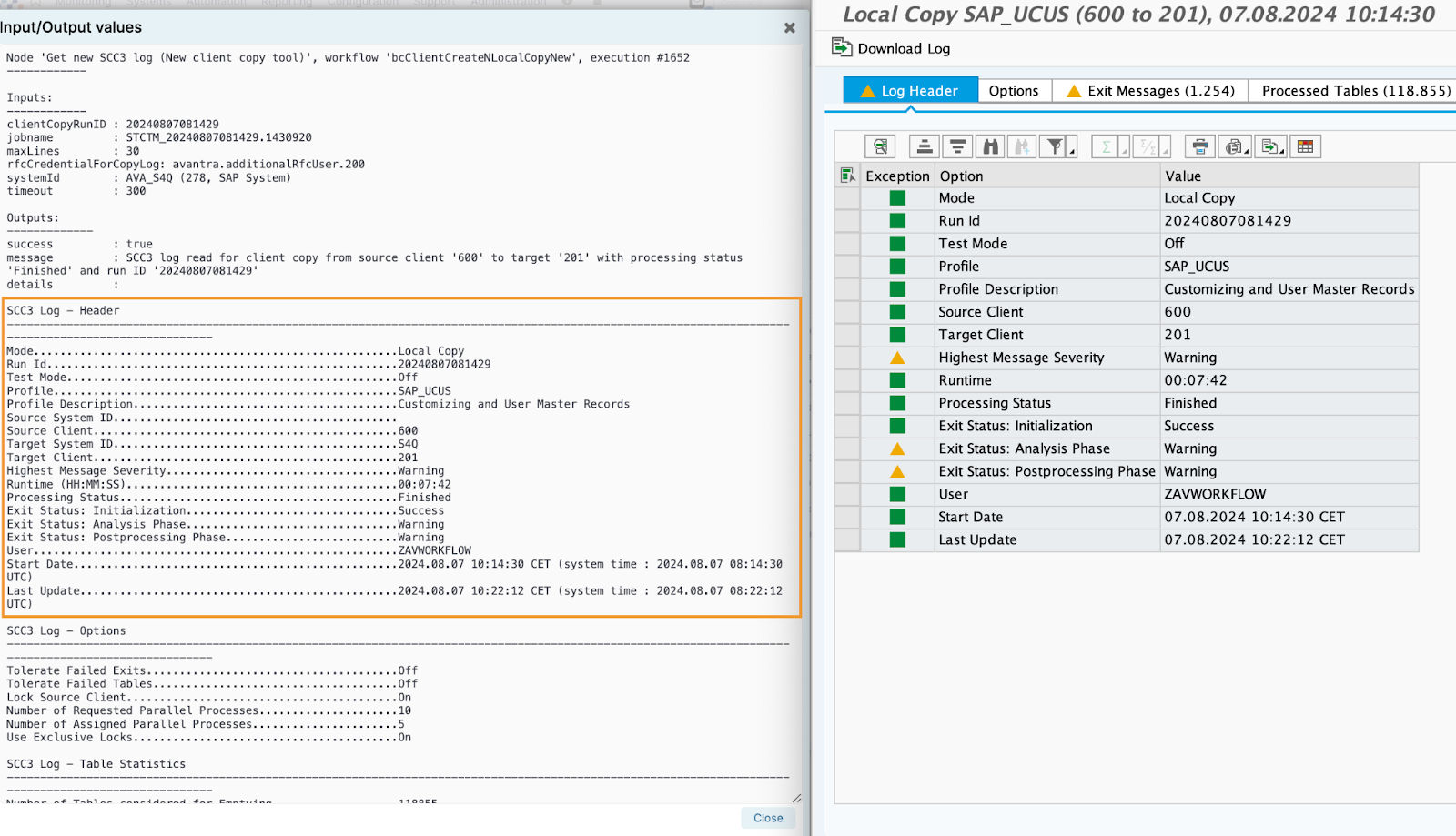This screenshot has height=836, width=1456.
Task: Close the Input/Output values dialog via Close button
Action: coord(767,817)
